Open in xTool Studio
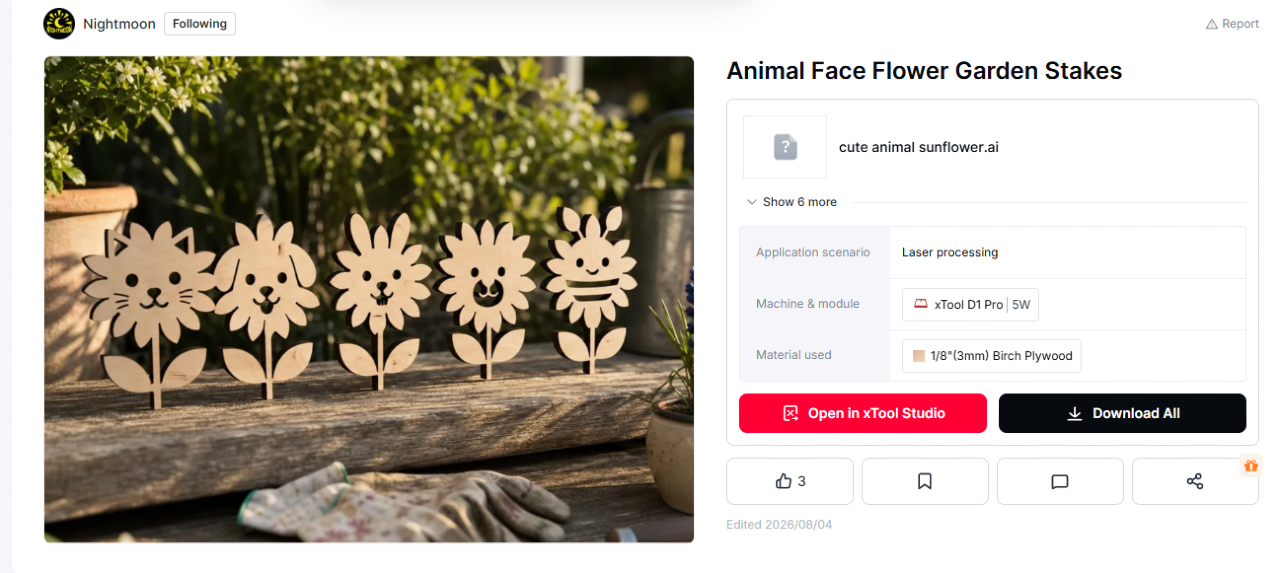Screen dimensions: 1280x573 pyautogui.click(x=863, y=413)
